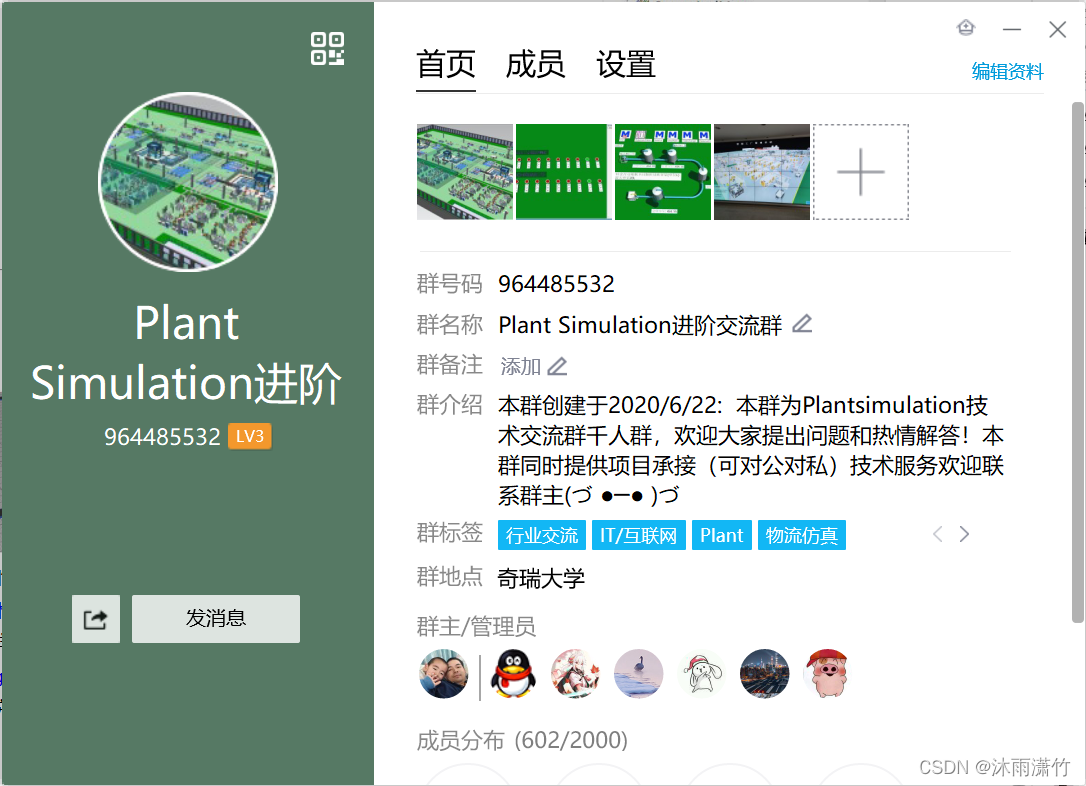Open the city night skyline admin avatar
The image size is (1086, 786).
pyautogui.click(x=764, y=673)
